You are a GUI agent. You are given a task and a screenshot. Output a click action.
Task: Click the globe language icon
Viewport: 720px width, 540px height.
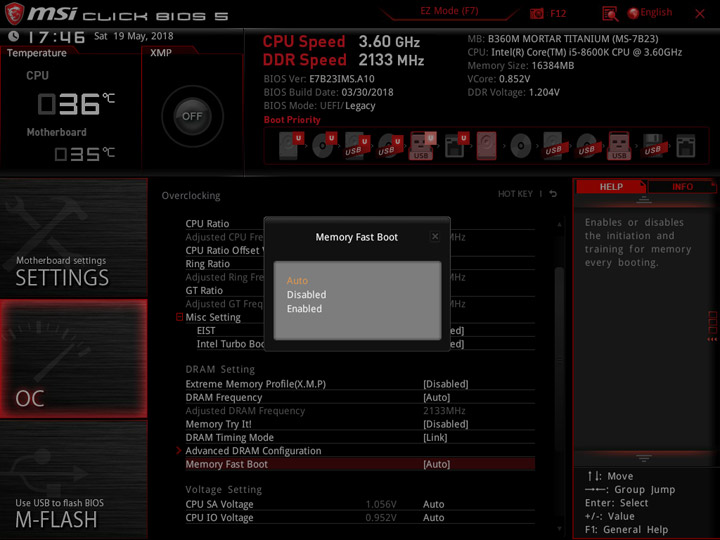pos(633,13)
